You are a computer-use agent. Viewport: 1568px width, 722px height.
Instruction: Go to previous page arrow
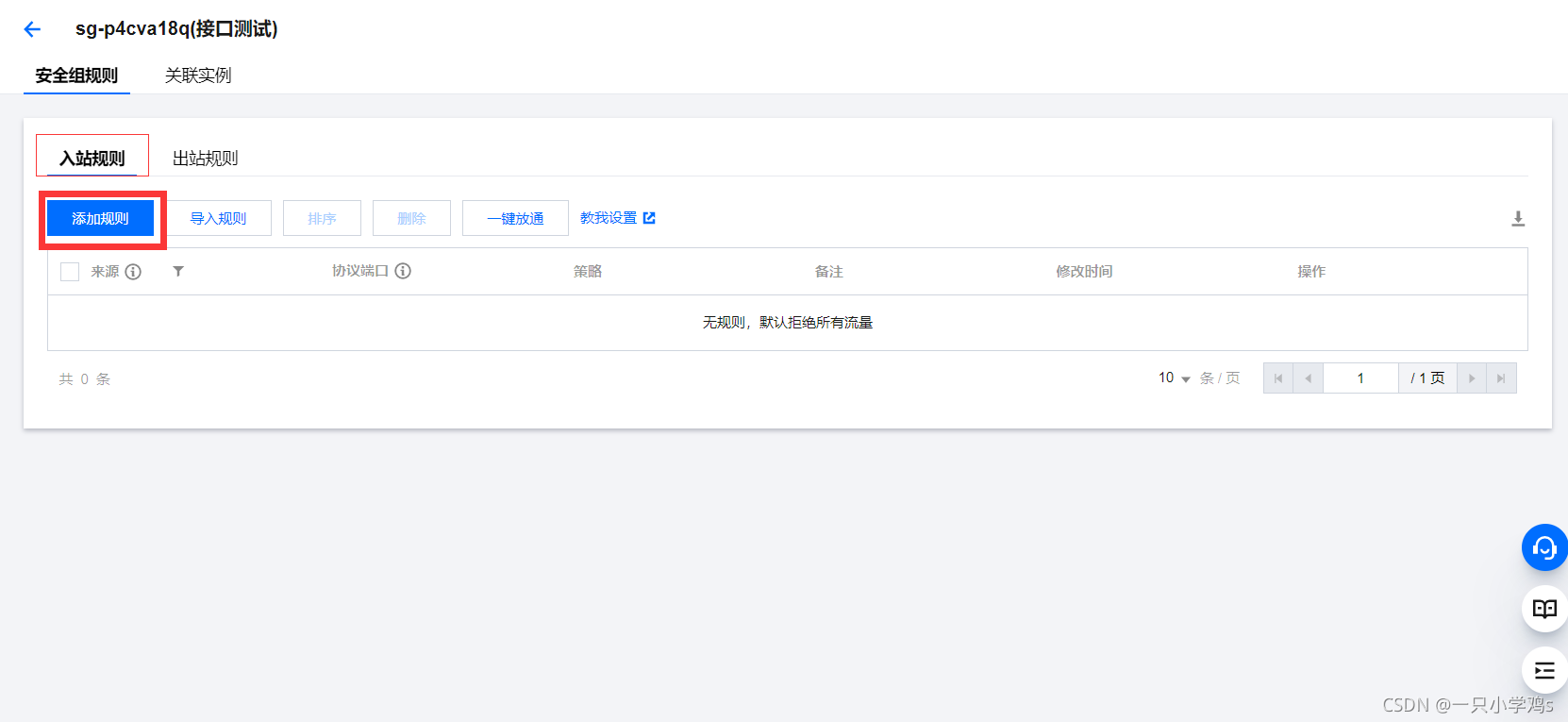(x=1309, y=378)
